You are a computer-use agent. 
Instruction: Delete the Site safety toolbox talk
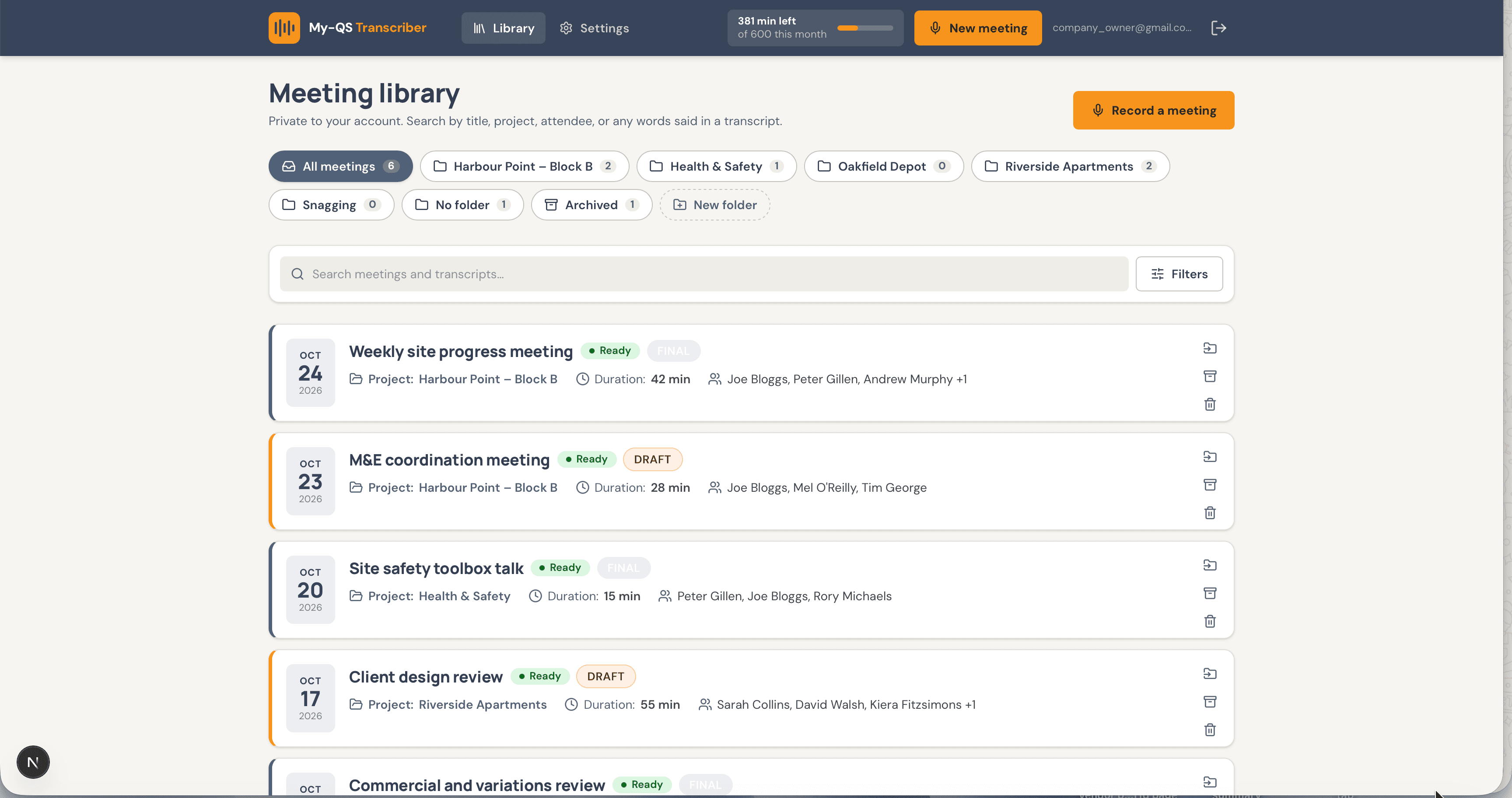(x=1210, y=621)
